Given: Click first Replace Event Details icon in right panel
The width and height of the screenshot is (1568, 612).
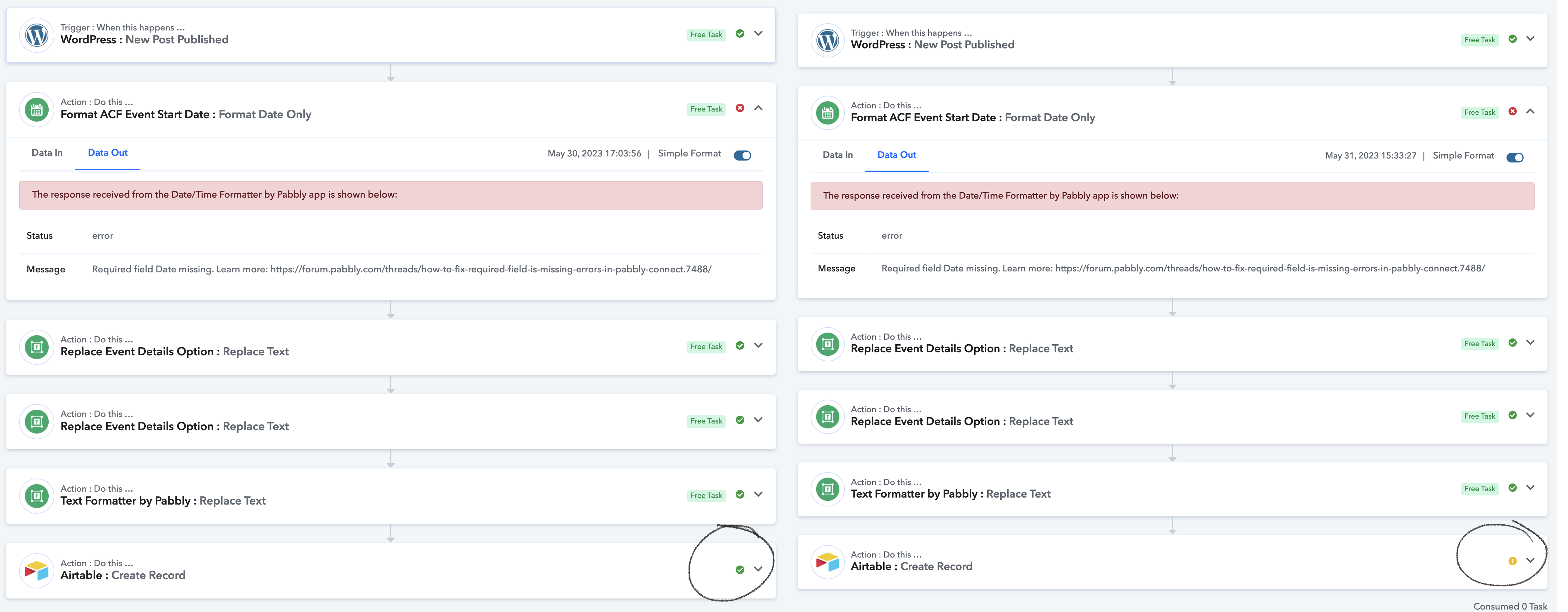Looking at the screenshot, I should click(x=827, y=344).
